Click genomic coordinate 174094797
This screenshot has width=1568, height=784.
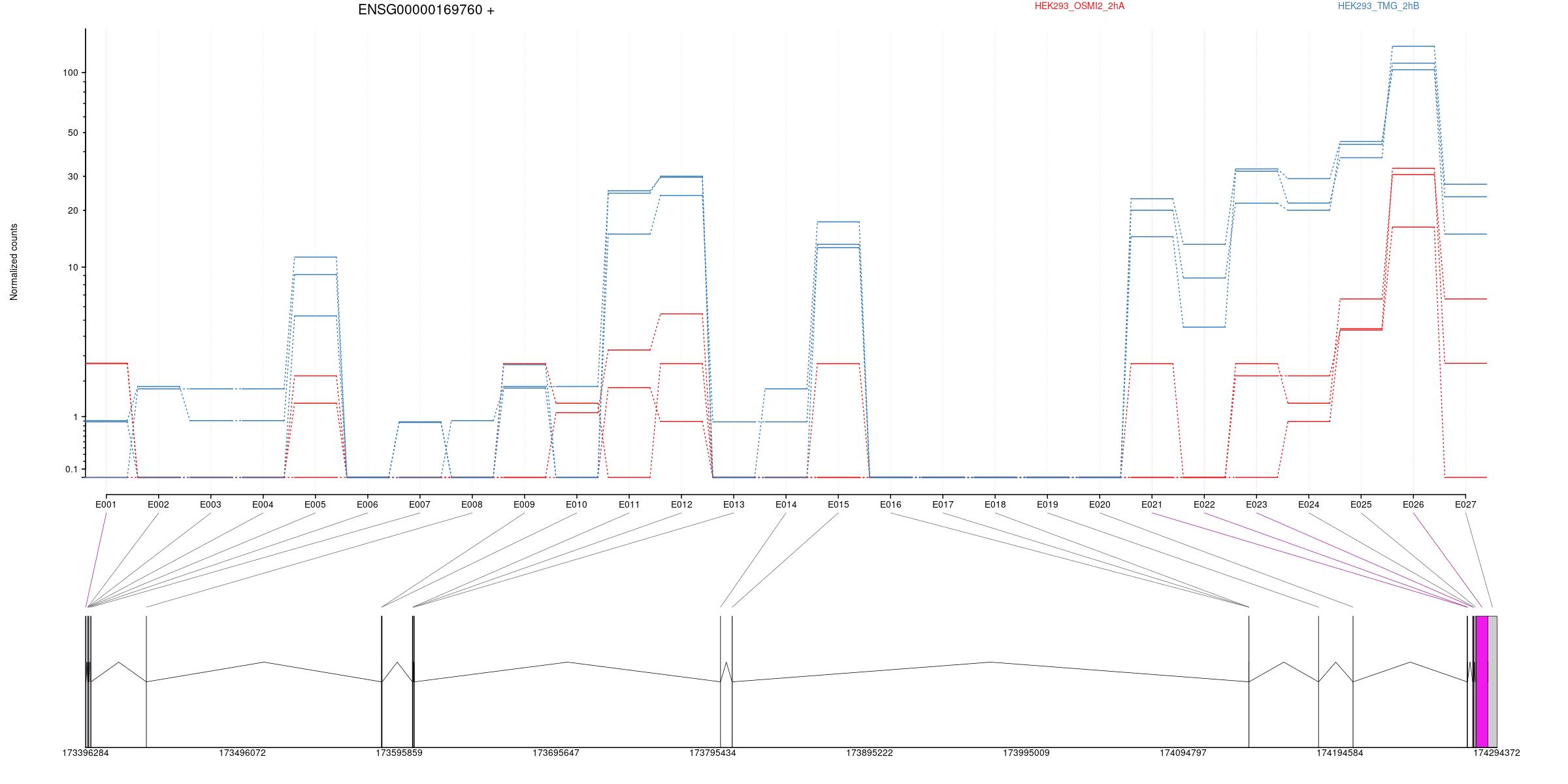coord(1183,753)
